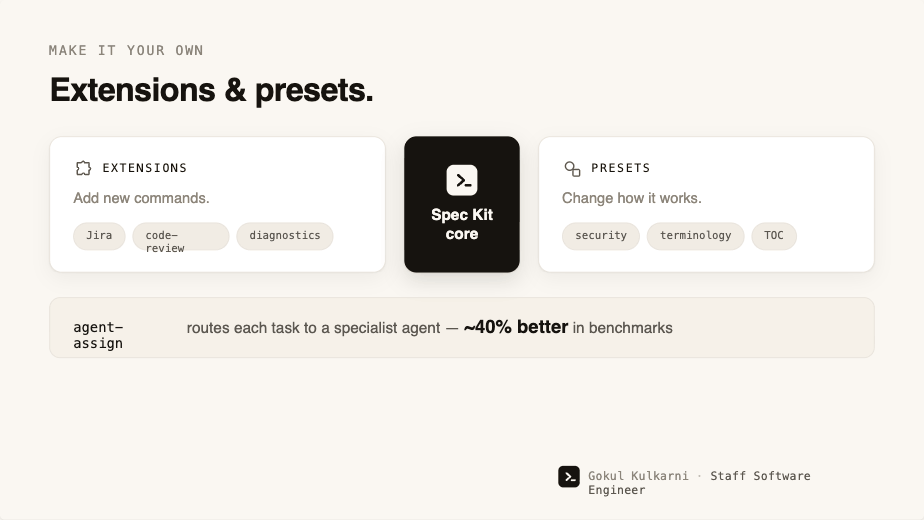Viewport: 924px width, 520px height.
Task: Click the agent-assign label
Action: (98, 335)
